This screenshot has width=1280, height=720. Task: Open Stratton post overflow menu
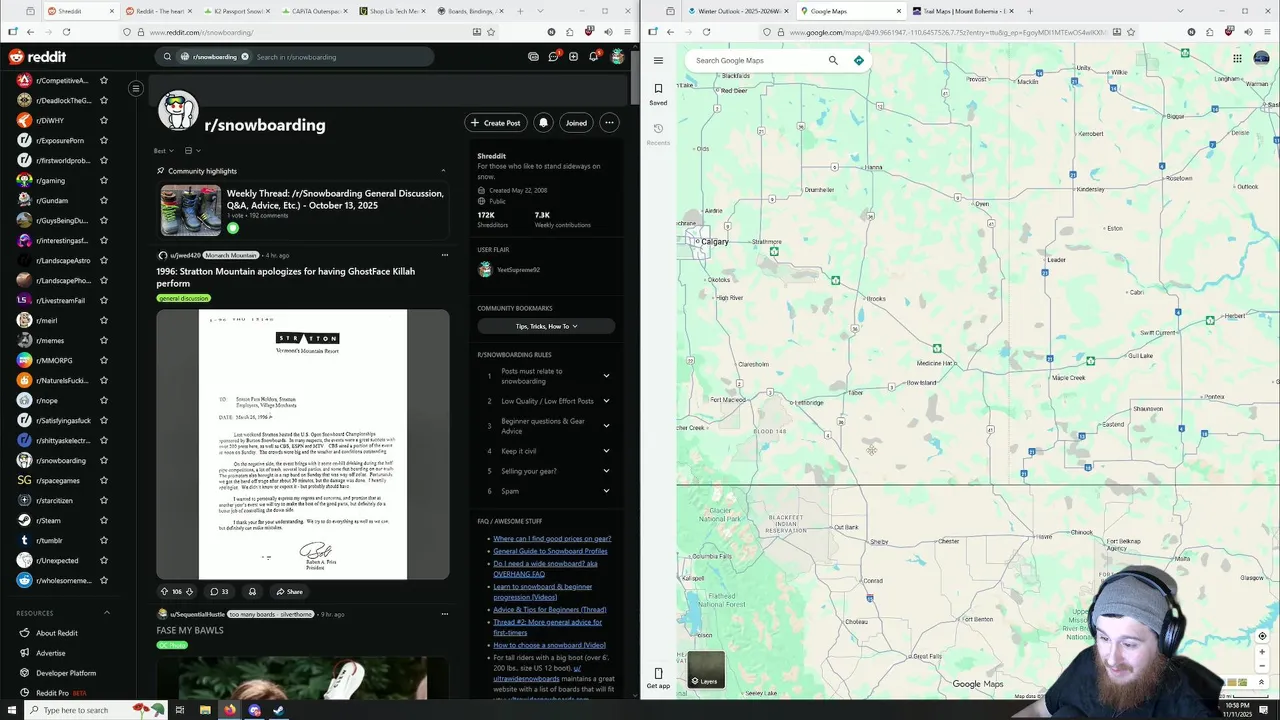[445, 255]
